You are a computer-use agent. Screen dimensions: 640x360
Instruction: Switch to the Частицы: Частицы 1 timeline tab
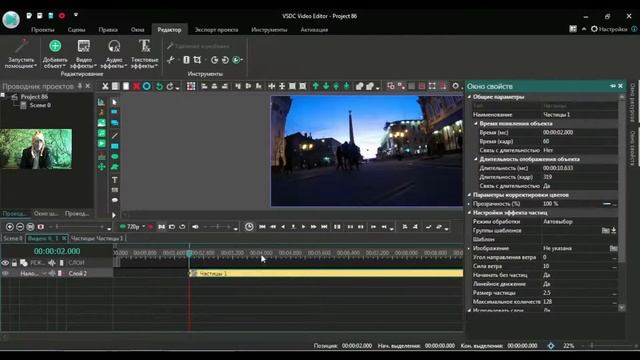(97, 238)
